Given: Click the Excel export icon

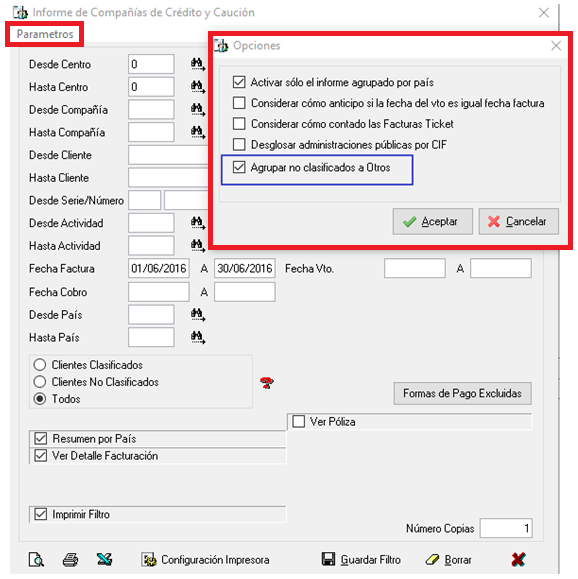Looking at the screenshot, I should pos(104,559).
